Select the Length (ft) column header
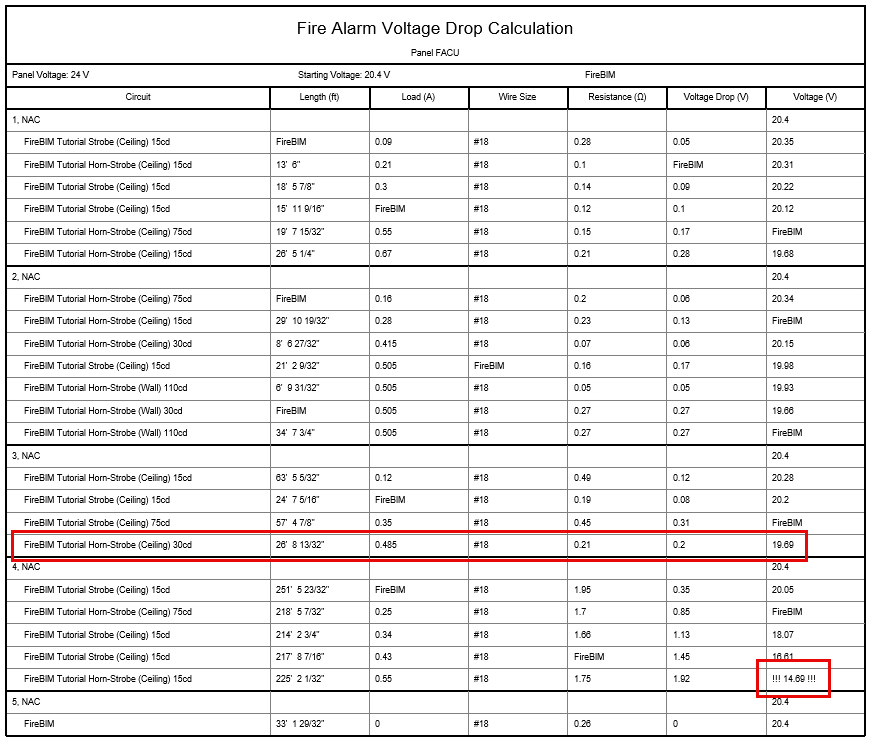This screenshot has width=870, height=741. coord(319,97)
